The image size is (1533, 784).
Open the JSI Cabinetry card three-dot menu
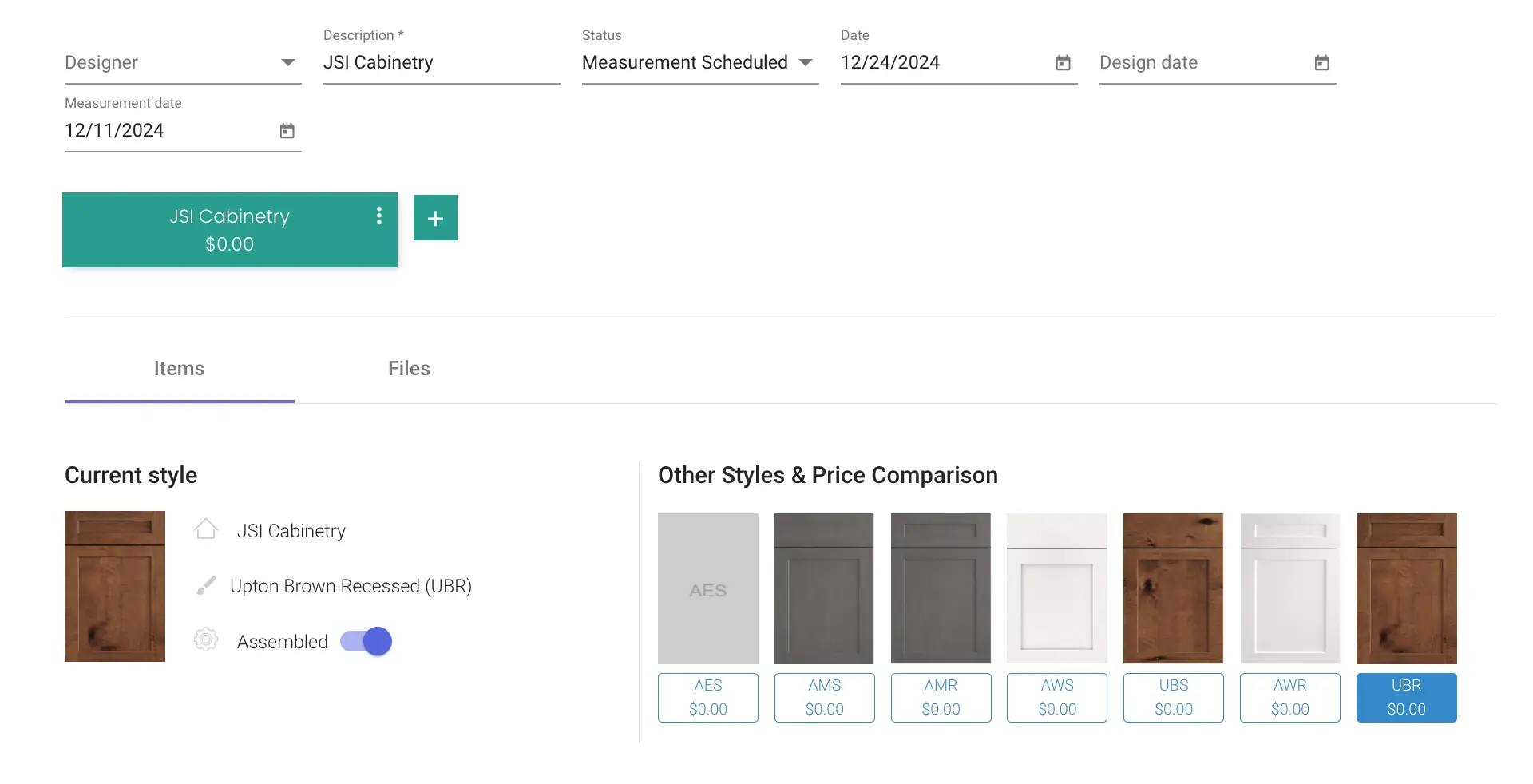[378, 216]
